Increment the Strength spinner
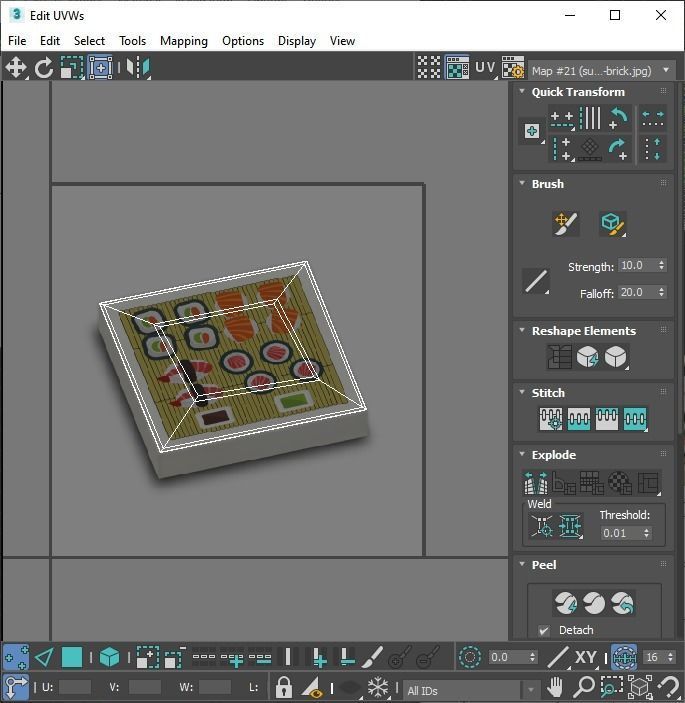 pyautogui.click(x=661, y=262)
